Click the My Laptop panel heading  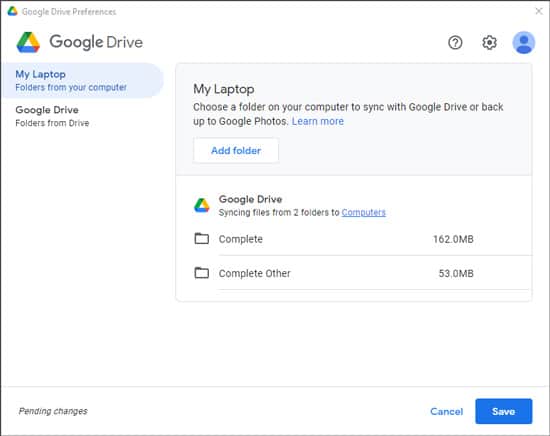click(224, 89)
